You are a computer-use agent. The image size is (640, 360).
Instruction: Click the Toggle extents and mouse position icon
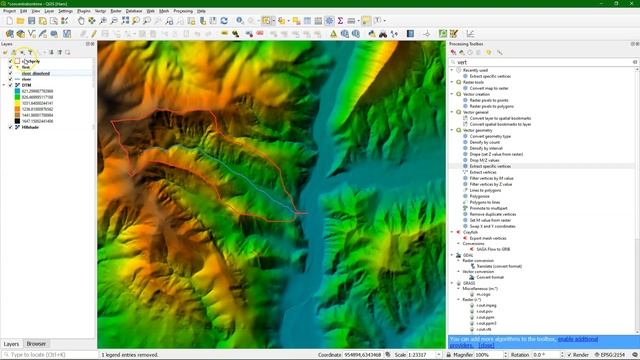point(388,355)
